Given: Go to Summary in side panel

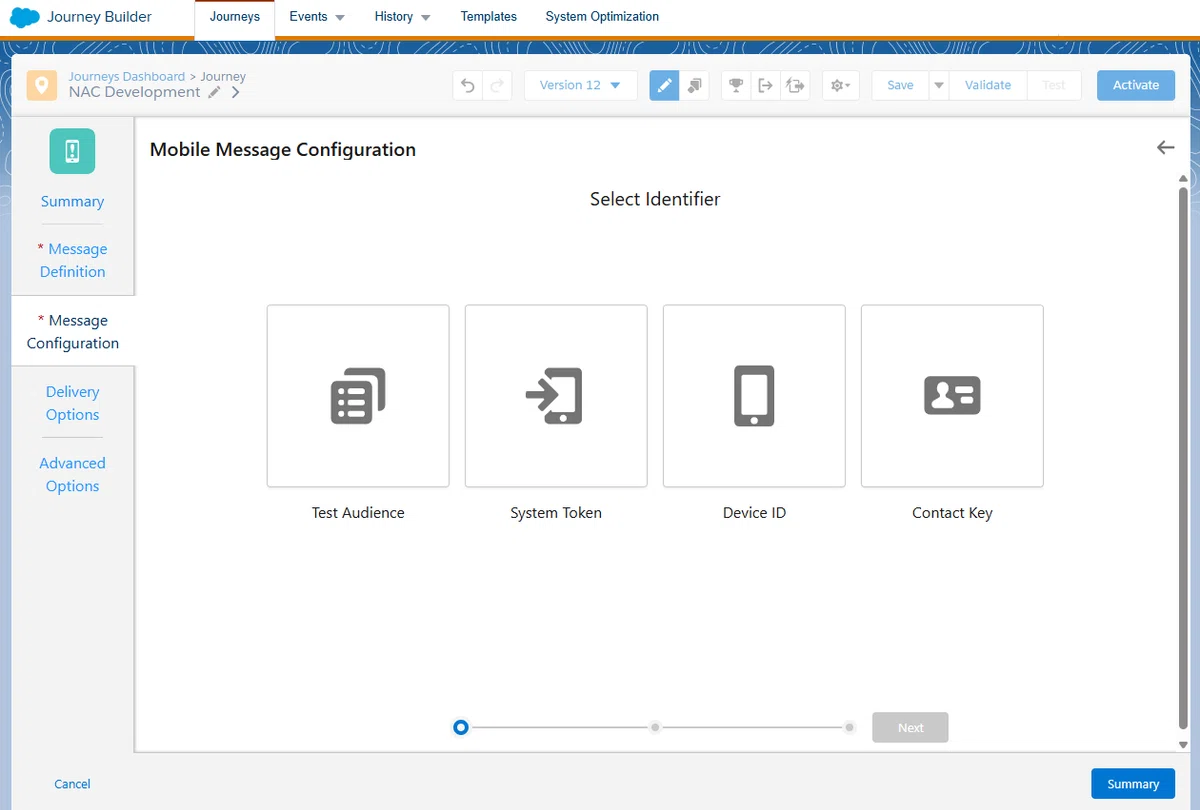Looking at the screenshot, I should pyautogui.click(x=72, y=201).
